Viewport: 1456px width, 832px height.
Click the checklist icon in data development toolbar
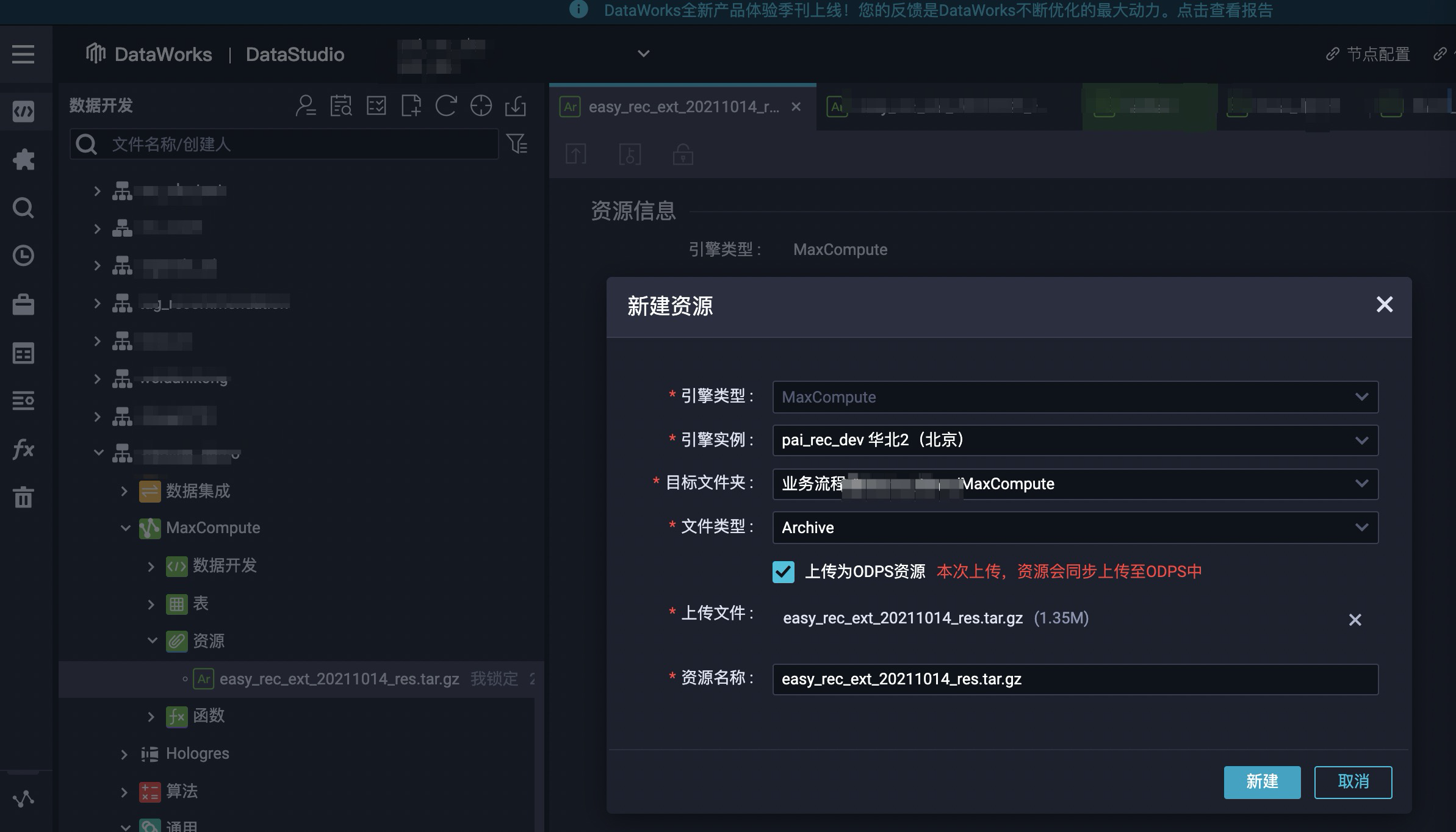pos(376,106)
